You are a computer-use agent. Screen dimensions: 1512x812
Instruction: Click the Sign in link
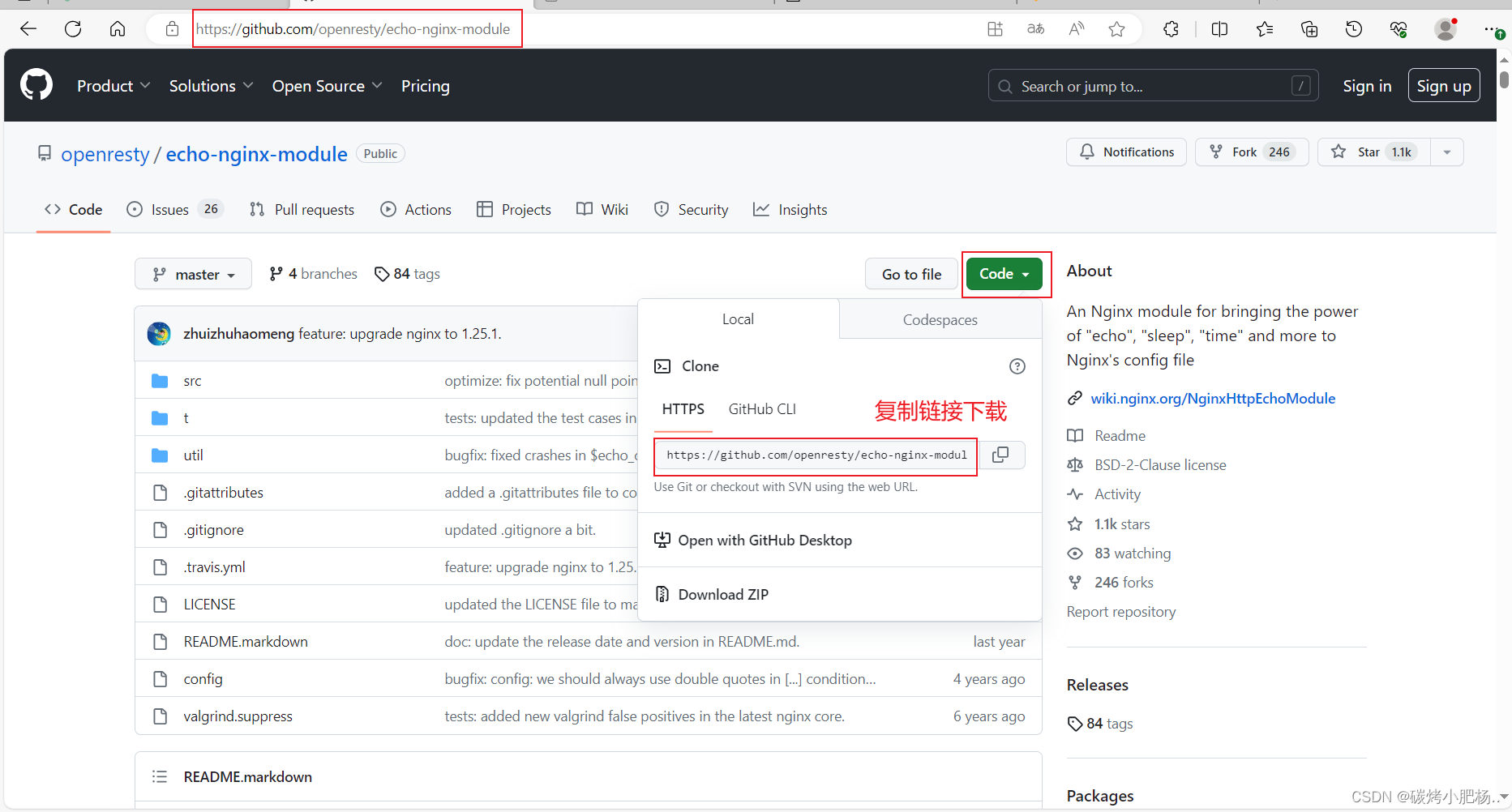1367,86
